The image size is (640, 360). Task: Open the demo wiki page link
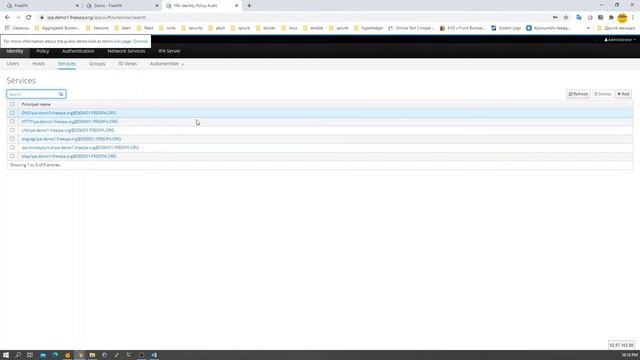(x=117, y=41)
